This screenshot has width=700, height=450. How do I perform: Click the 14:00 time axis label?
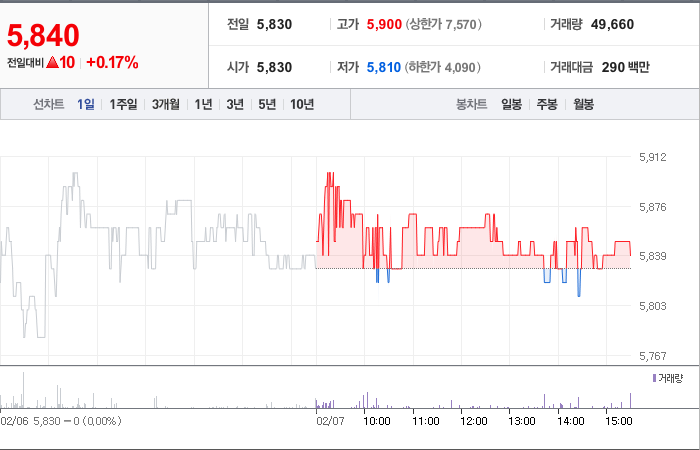pos(571,421)
